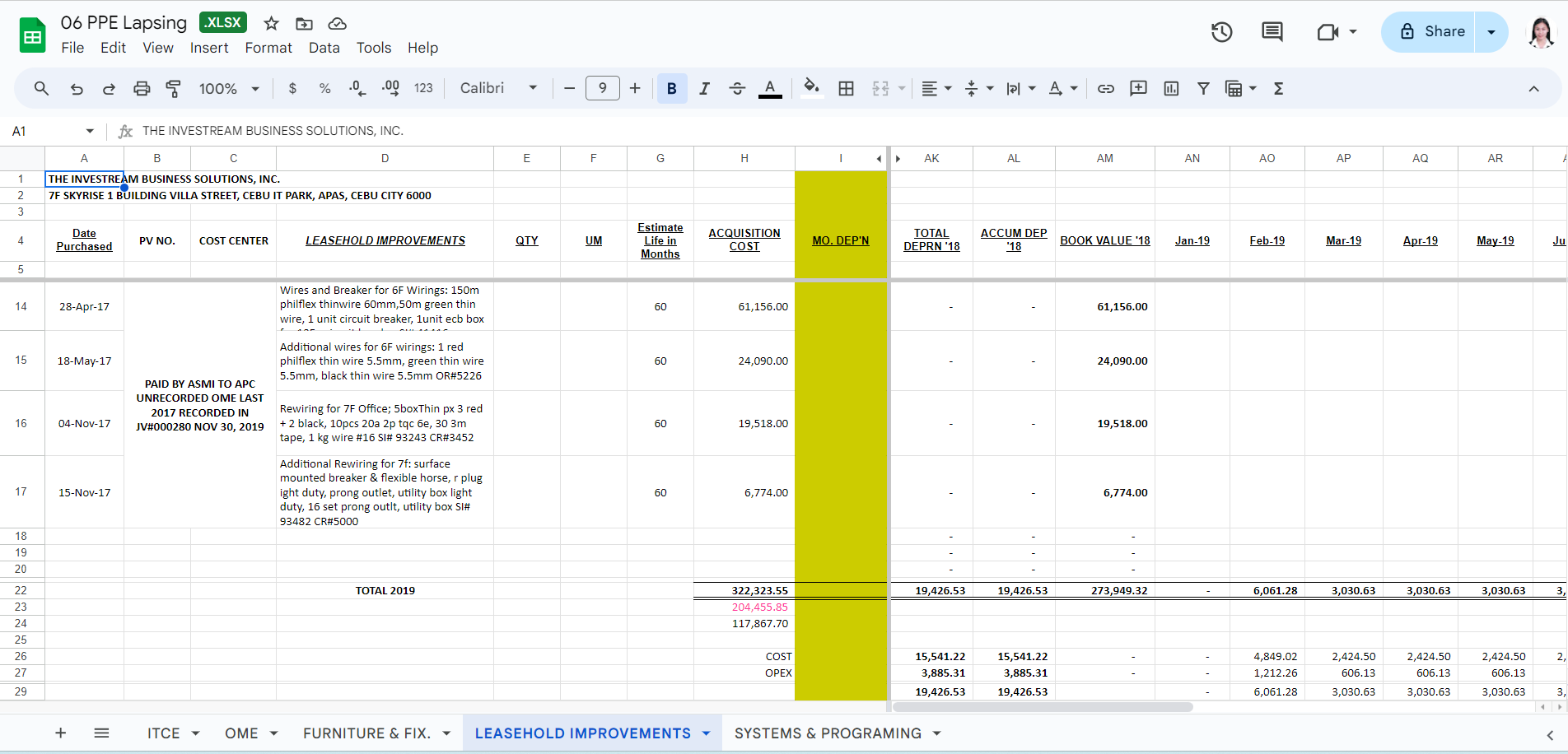Click the Insert link icon
The image size is (1568, 754).
point(1106,89)
